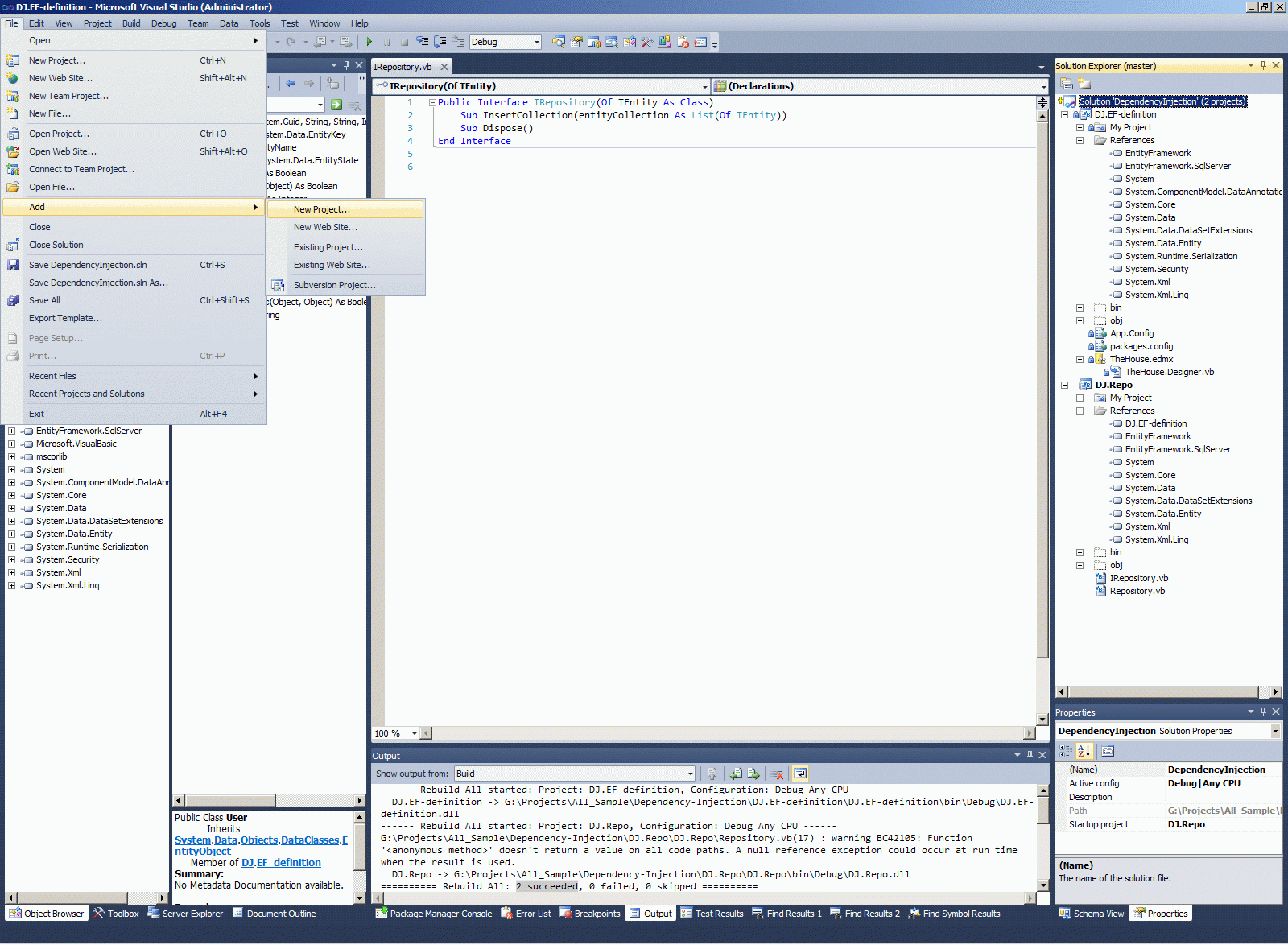Click the Toolbox tab icon at bottom
Screen dimensions: 1288x945
coord(99,914)
